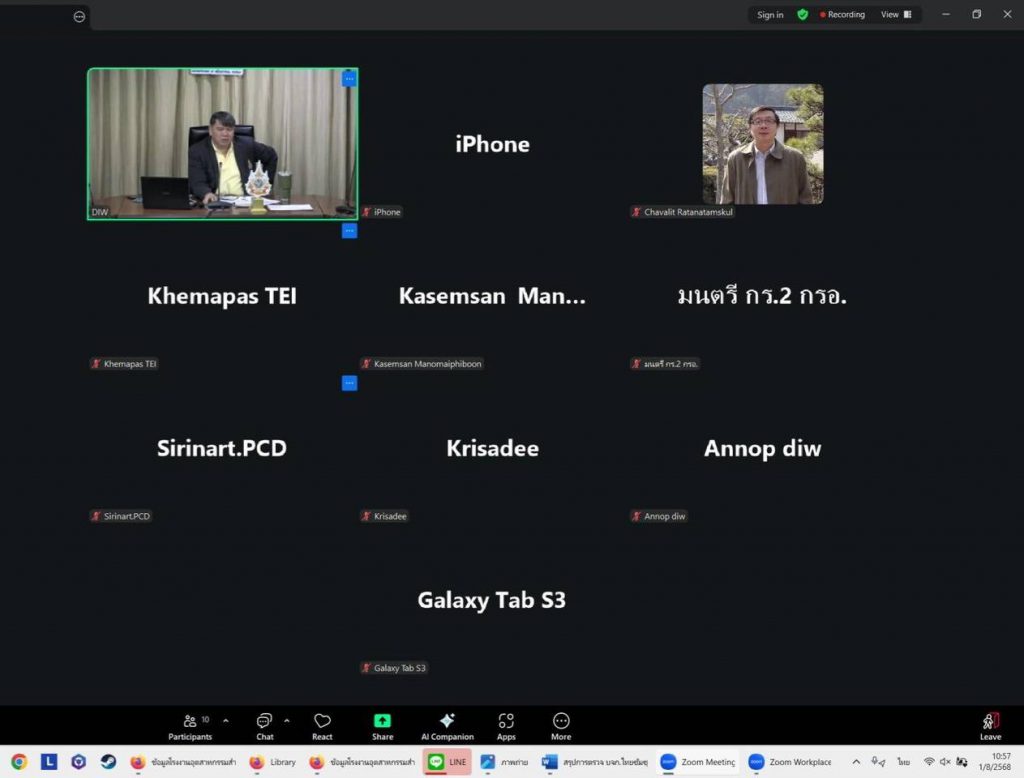Screen dimensions: 1024x778
Task: Open AI Companion
Action: pyautogui.click(x=447, y=726)
